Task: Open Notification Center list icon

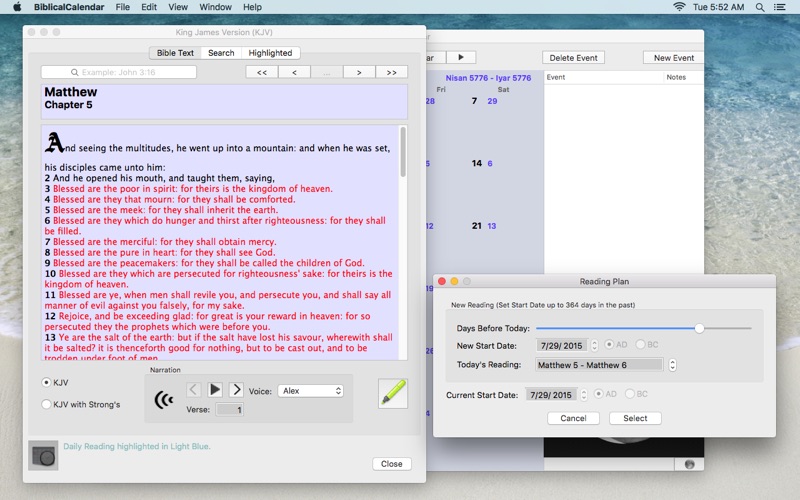Action: [x=779, y=7]
